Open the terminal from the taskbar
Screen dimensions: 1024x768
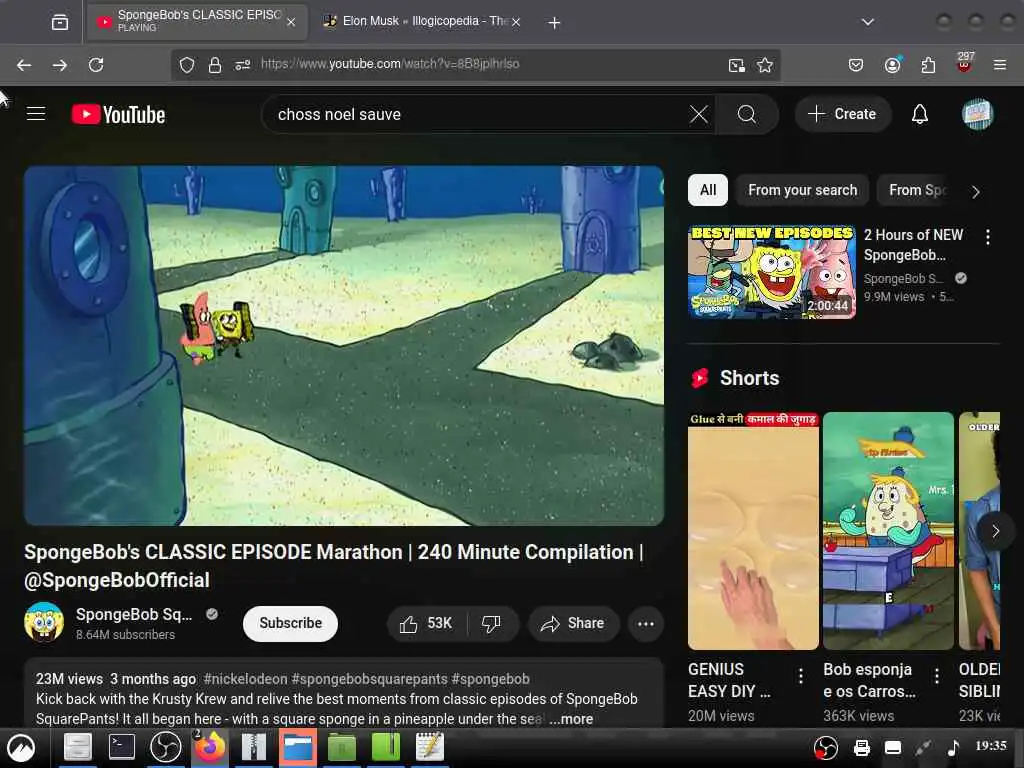[121, 746]
